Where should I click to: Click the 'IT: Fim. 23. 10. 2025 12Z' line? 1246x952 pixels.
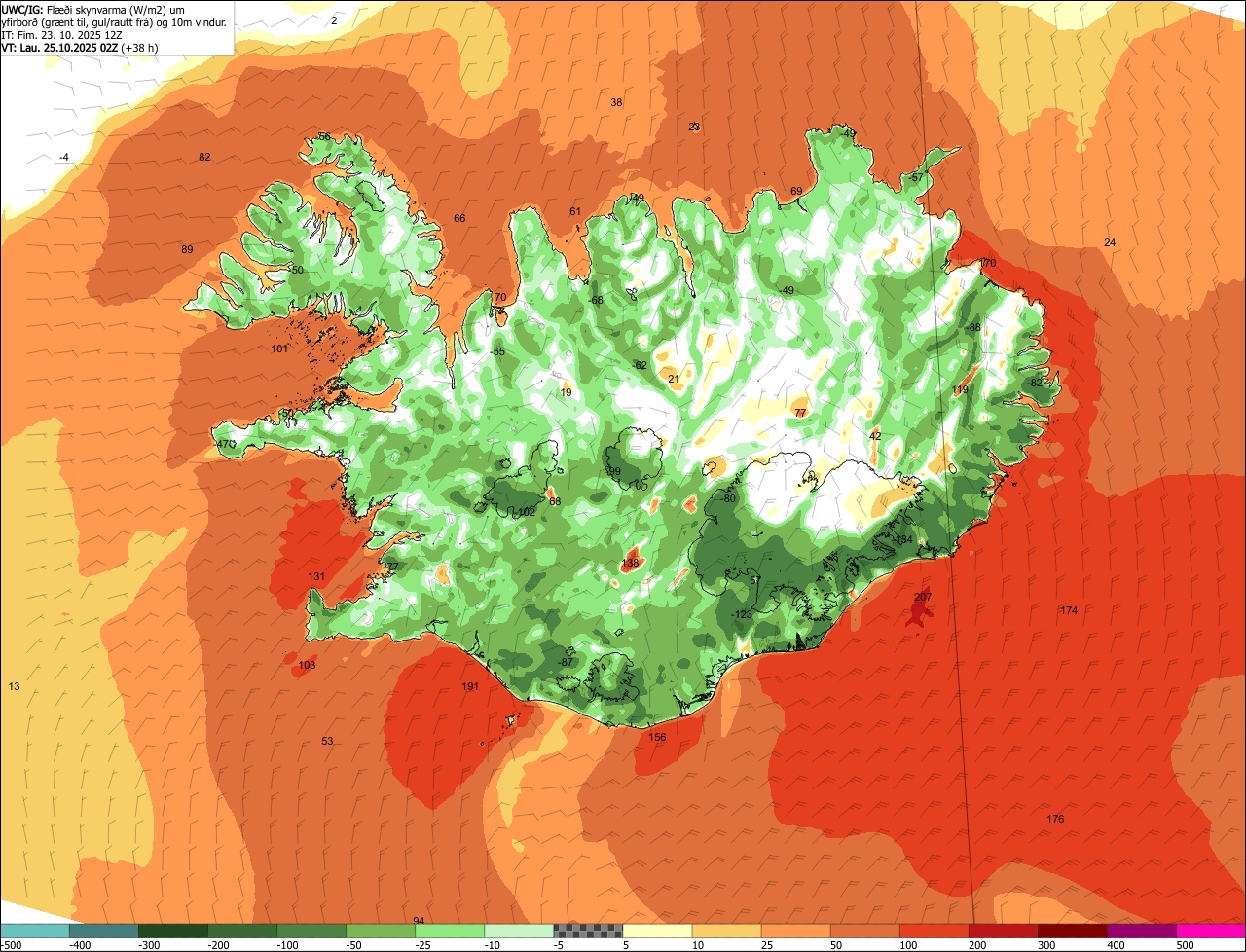[x=60, y=34]
